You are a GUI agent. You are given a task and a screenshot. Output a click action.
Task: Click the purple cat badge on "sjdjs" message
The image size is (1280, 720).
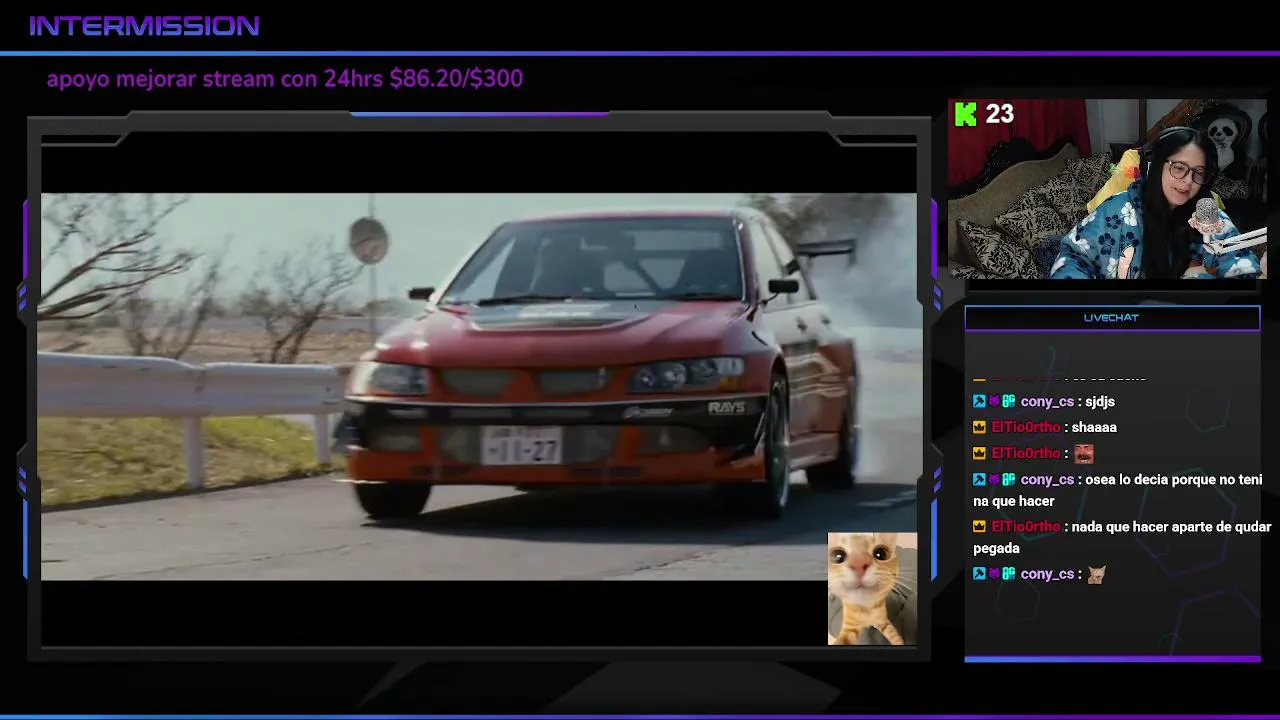click(x=994, y=401)
